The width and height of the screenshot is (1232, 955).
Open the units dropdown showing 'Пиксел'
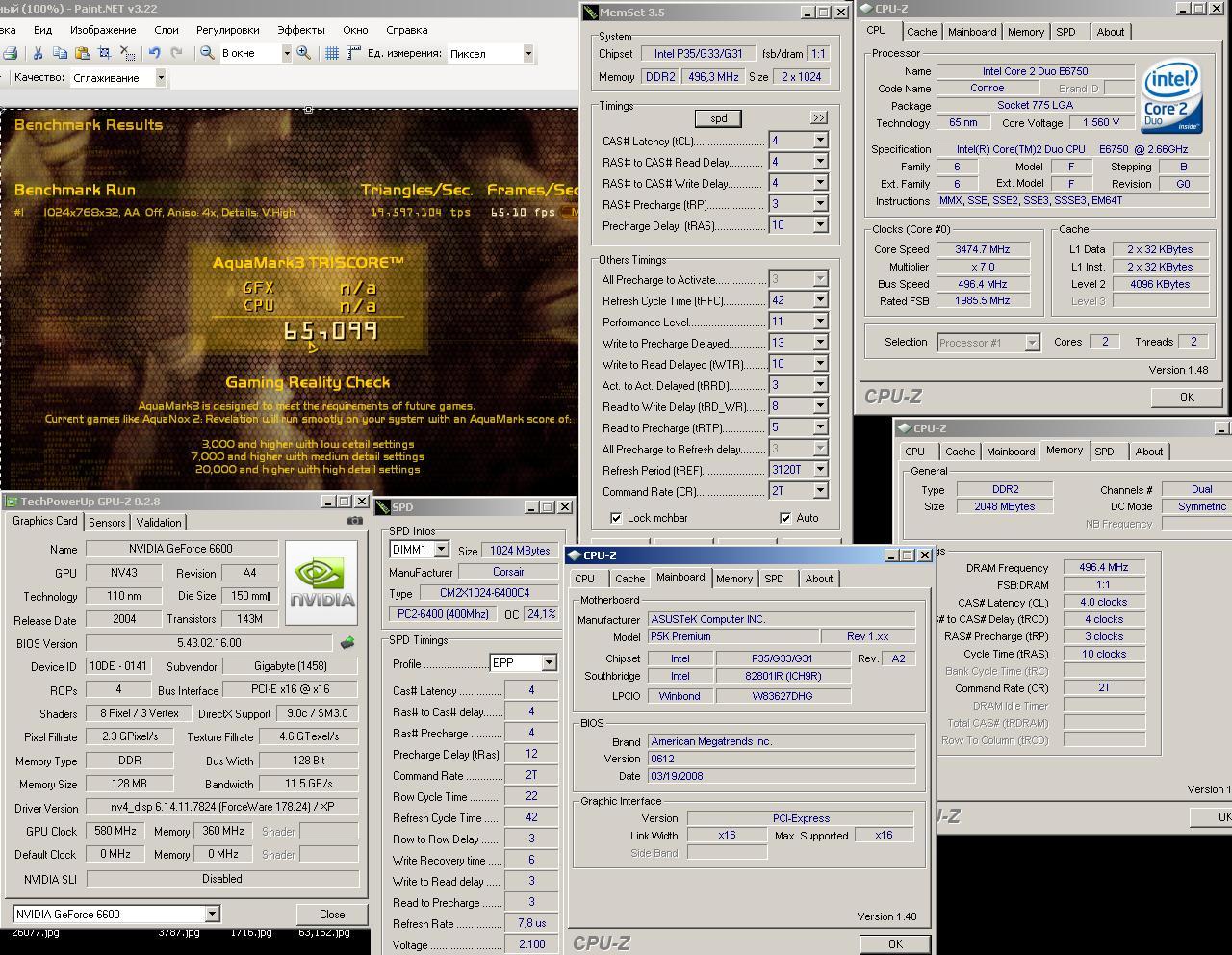527,54
